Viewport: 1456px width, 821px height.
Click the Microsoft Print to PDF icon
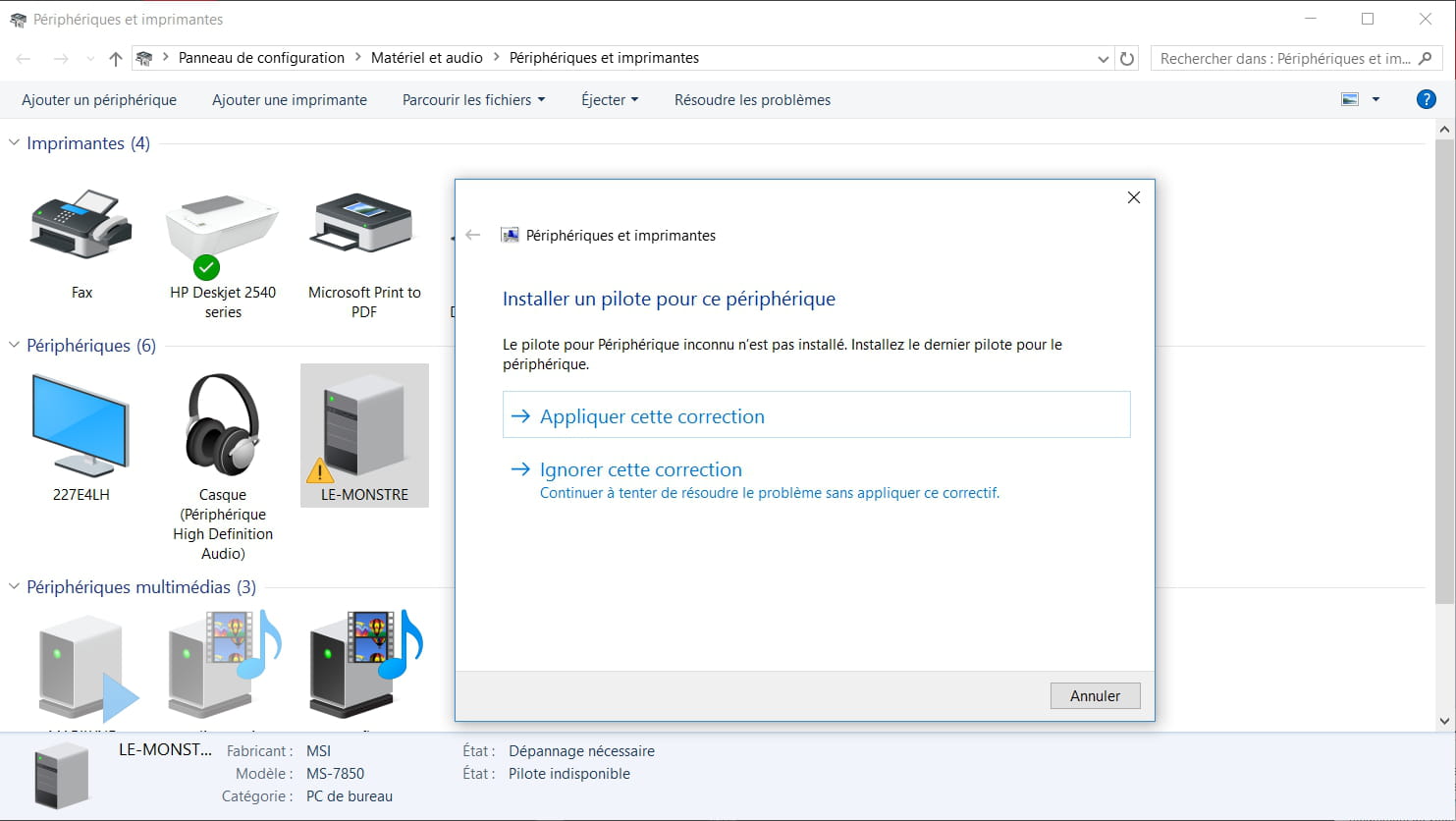(x=363, y=228)
